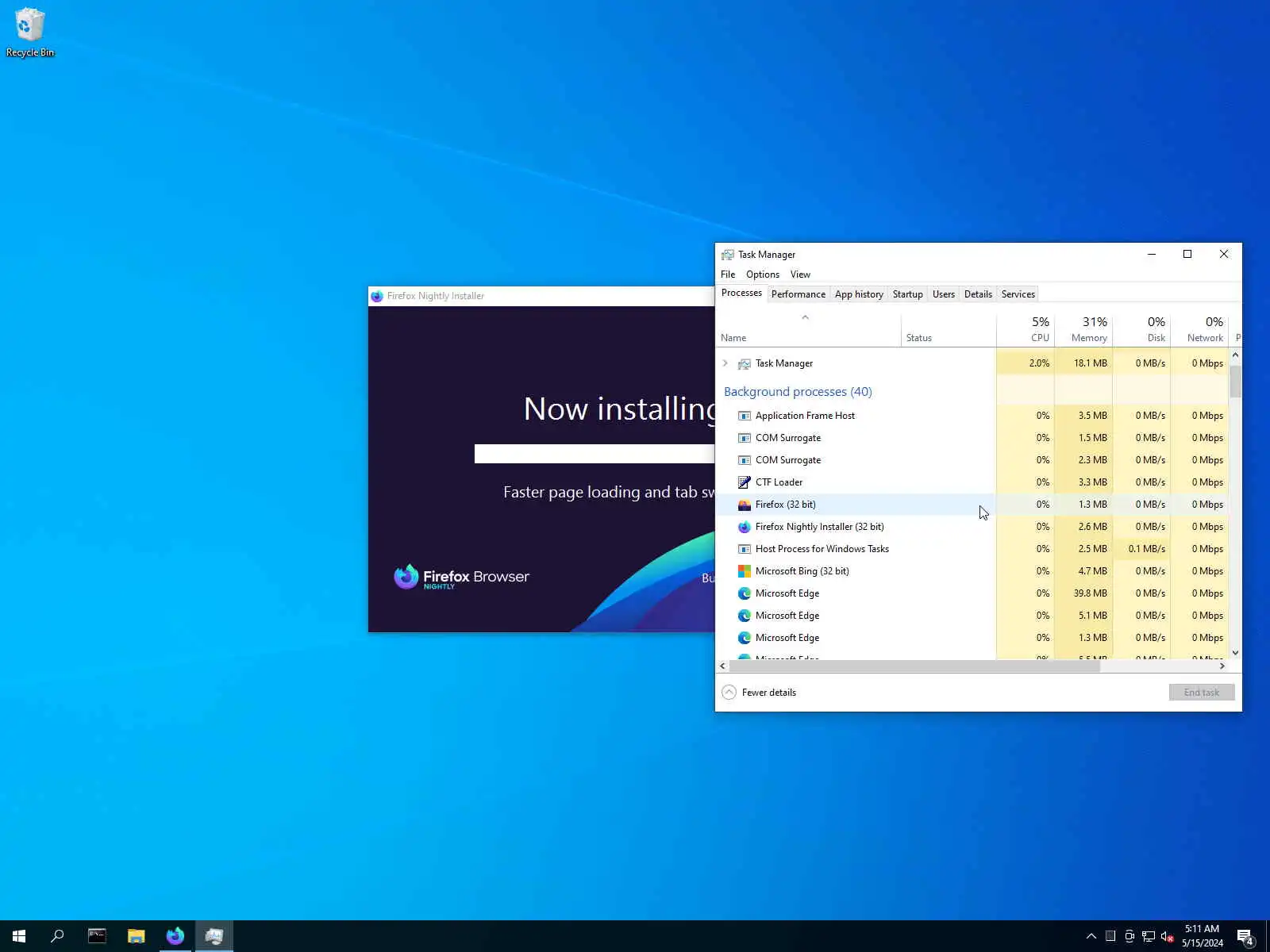Switch to the App history tab
Viewport: 1270px width, 952px height.
click(859, 294)
